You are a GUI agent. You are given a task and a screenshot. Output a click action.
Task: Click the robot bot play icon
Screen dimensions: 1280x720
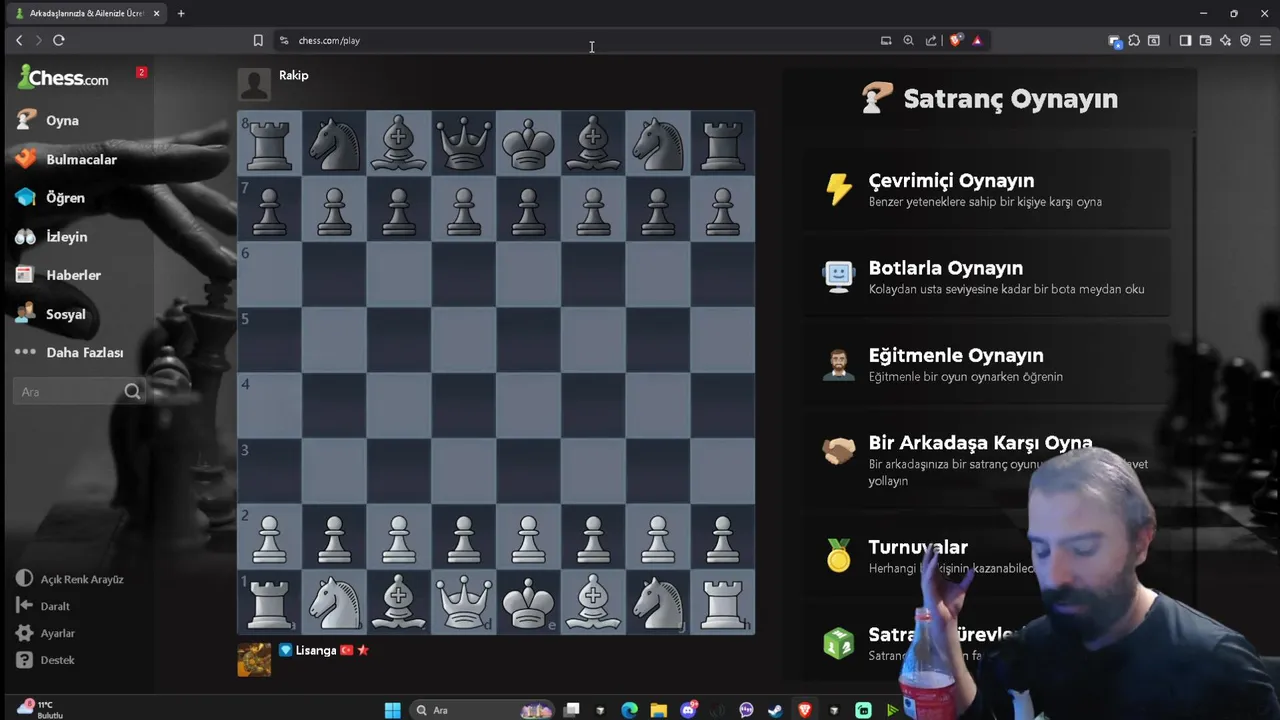(838, 276)
